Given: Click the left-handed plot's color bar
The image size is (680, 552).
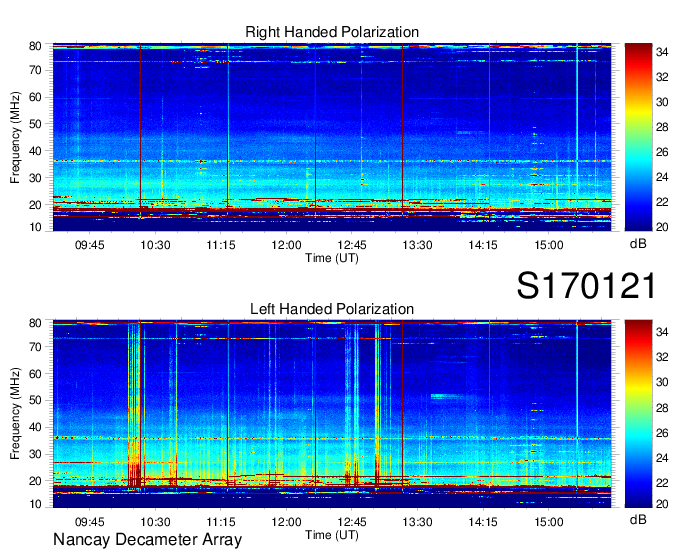Looking at the screenshot, I should [638, 414].
